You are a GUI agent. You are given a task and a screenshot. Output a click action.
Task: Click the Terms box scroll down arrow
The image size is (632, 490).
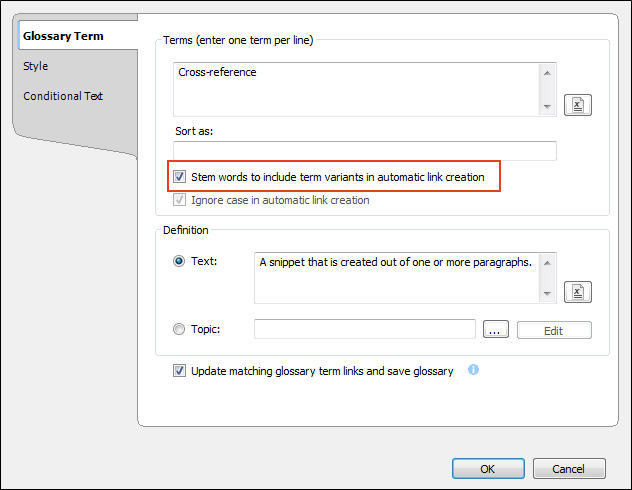point(547,107)
